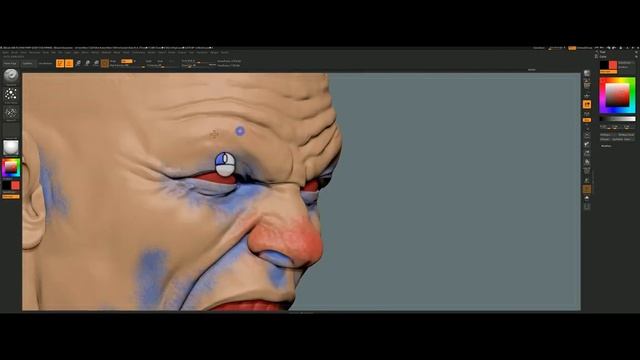Click the FillObject button in Color palette
The image size is (640, 360).
608,135
